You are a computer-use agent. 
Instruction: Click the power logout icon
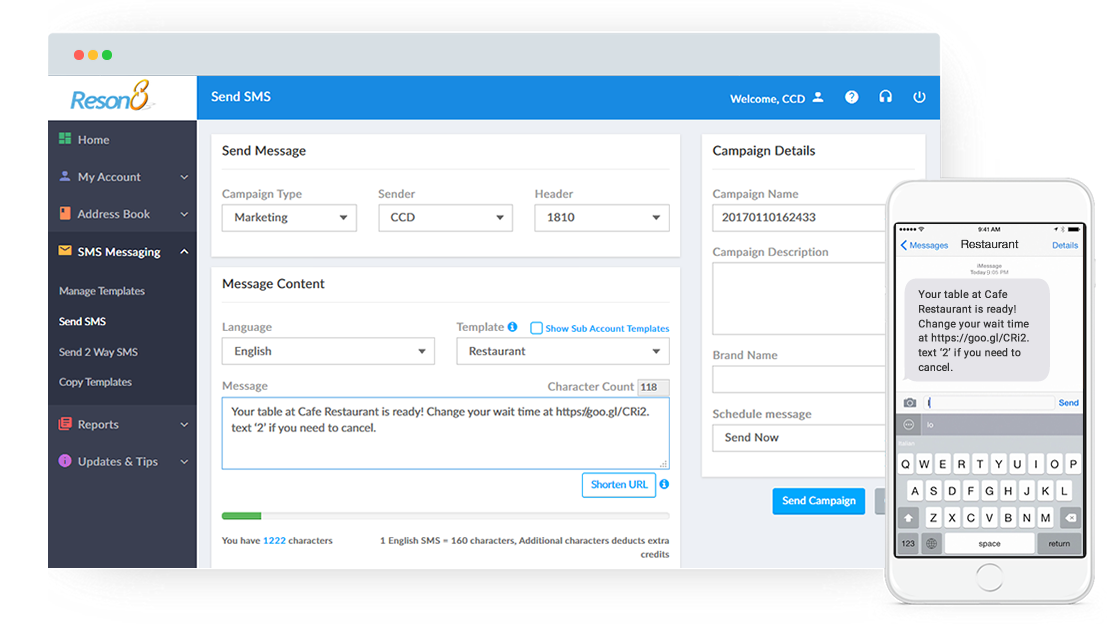(919, 98)
